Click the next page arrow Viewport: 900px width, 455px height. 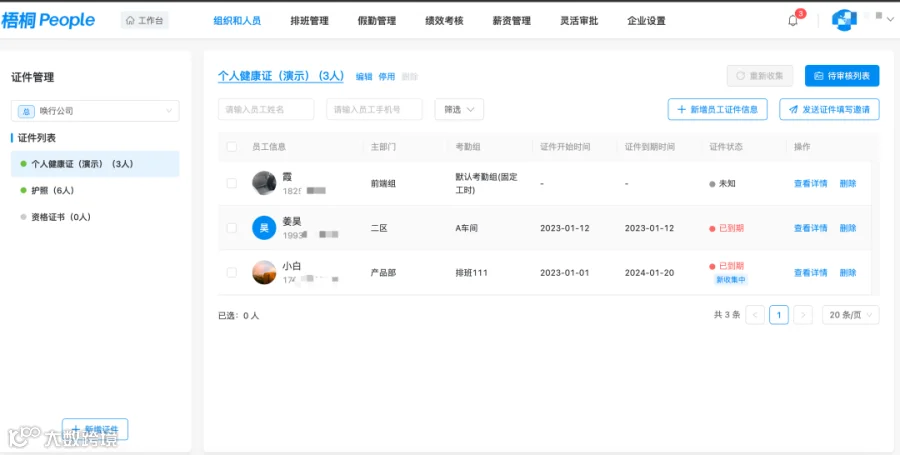click(x=803, y=315)
